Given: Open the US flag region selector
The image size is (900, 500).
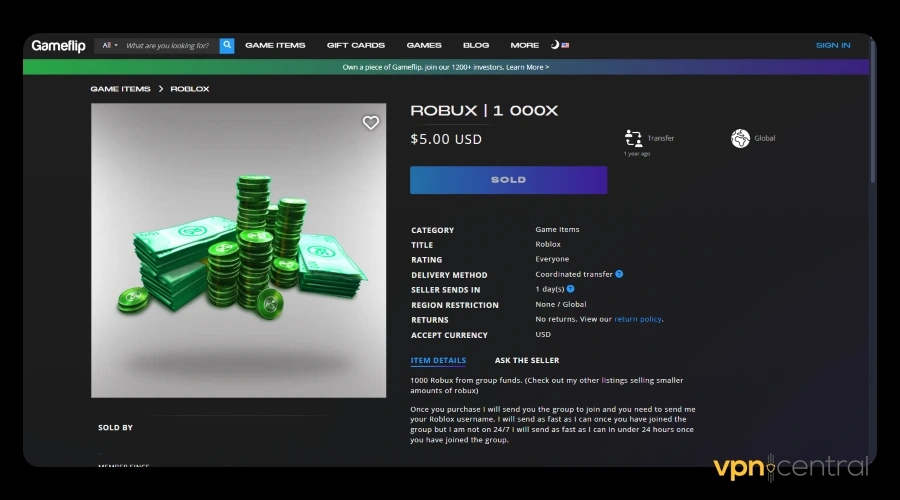Looking at the screenshot, I should pyautogui.click(x=565, y=45).
